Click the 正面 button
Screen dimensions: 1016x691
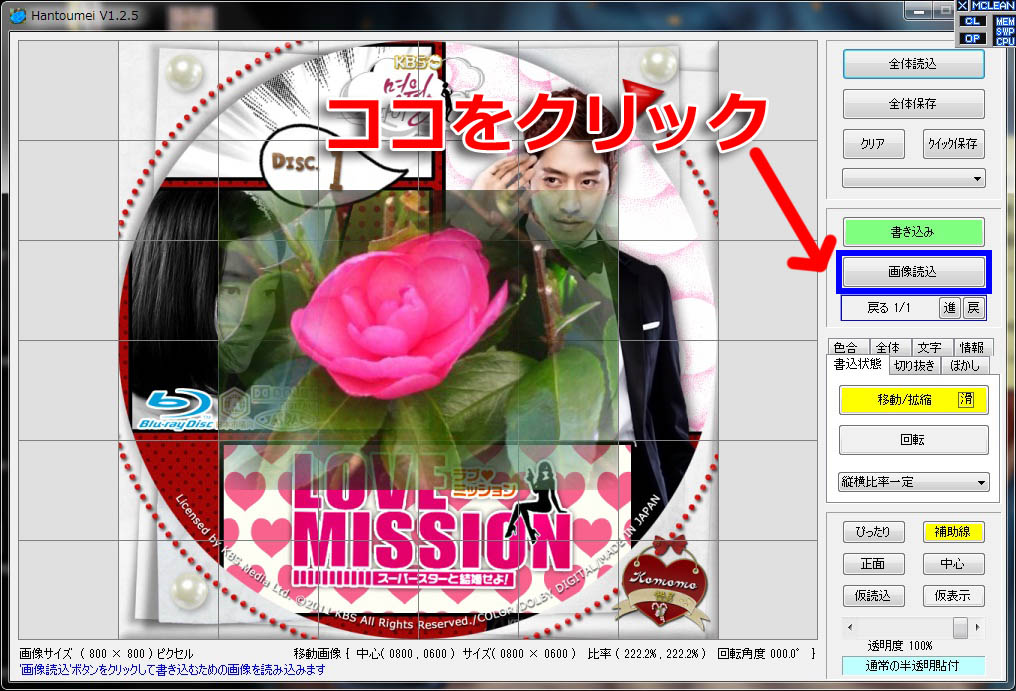(x=873, y=564)
